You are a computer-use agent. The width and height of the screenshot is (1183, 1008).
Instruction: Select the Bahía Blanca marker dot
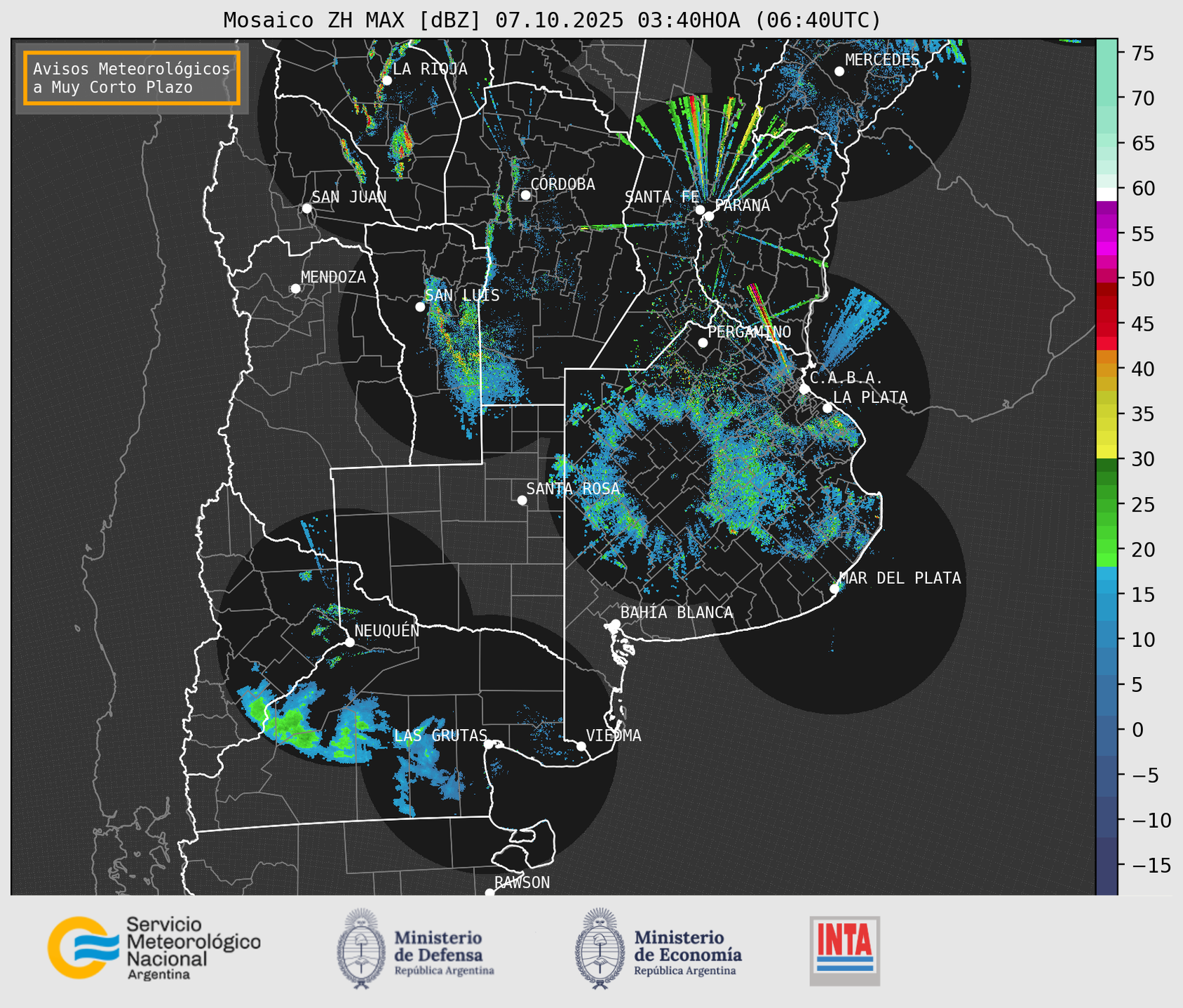[615, 624]
